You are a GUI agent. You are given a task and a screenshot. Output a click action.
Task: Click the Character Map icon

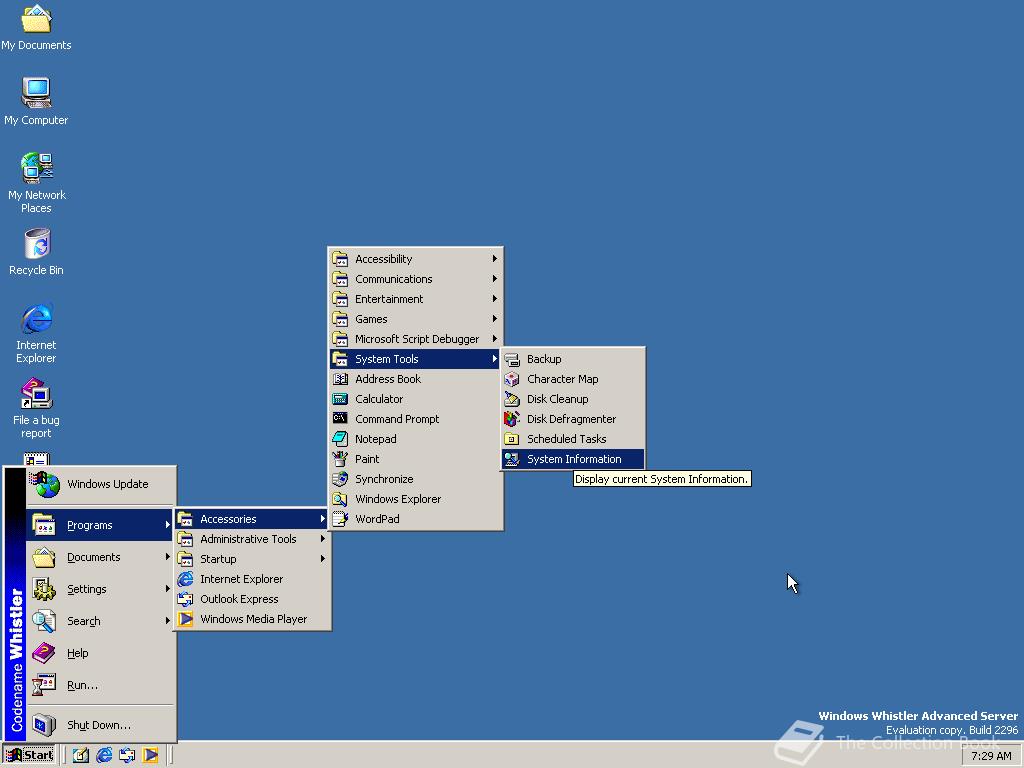point(512,379)
